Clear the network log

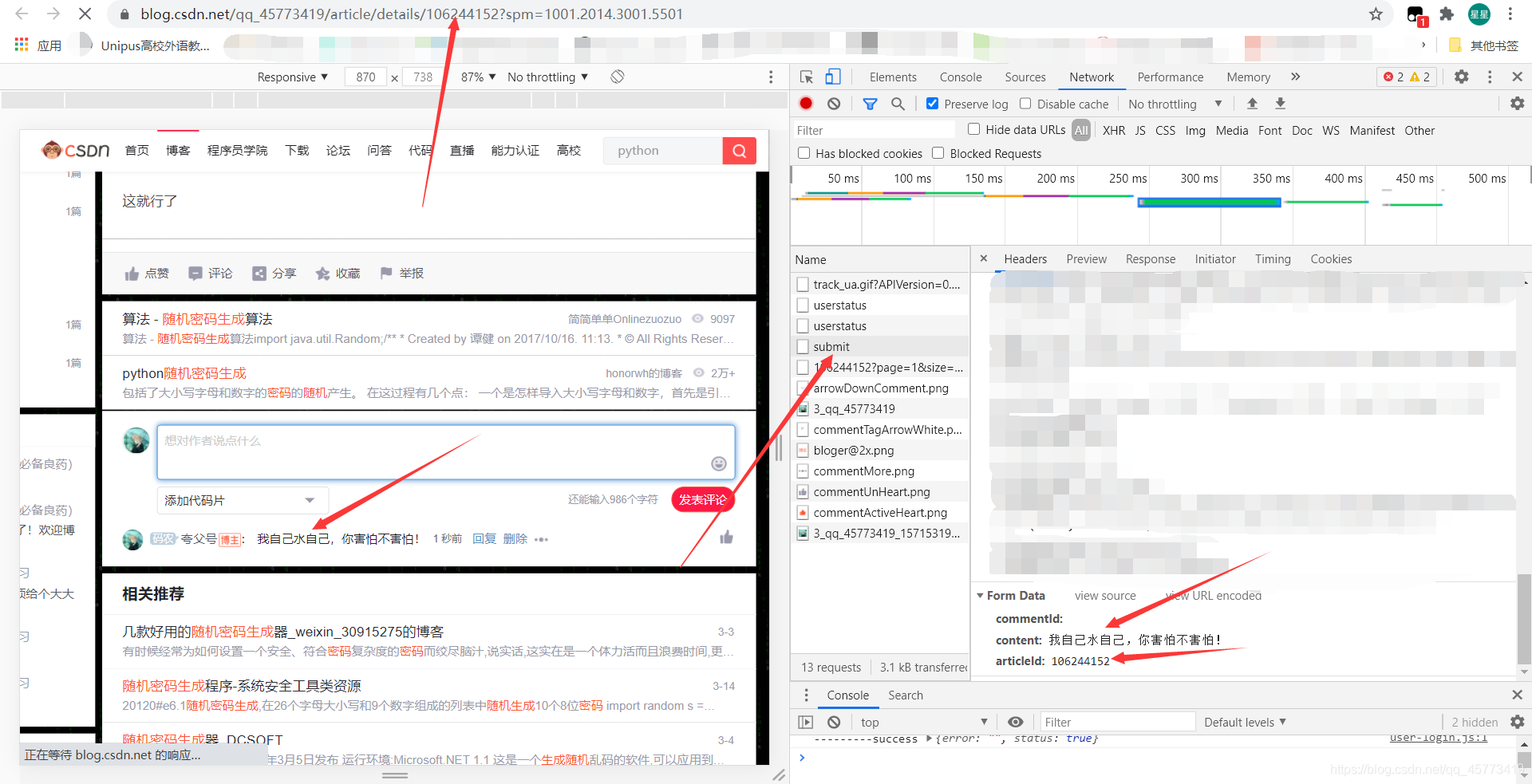834,104
